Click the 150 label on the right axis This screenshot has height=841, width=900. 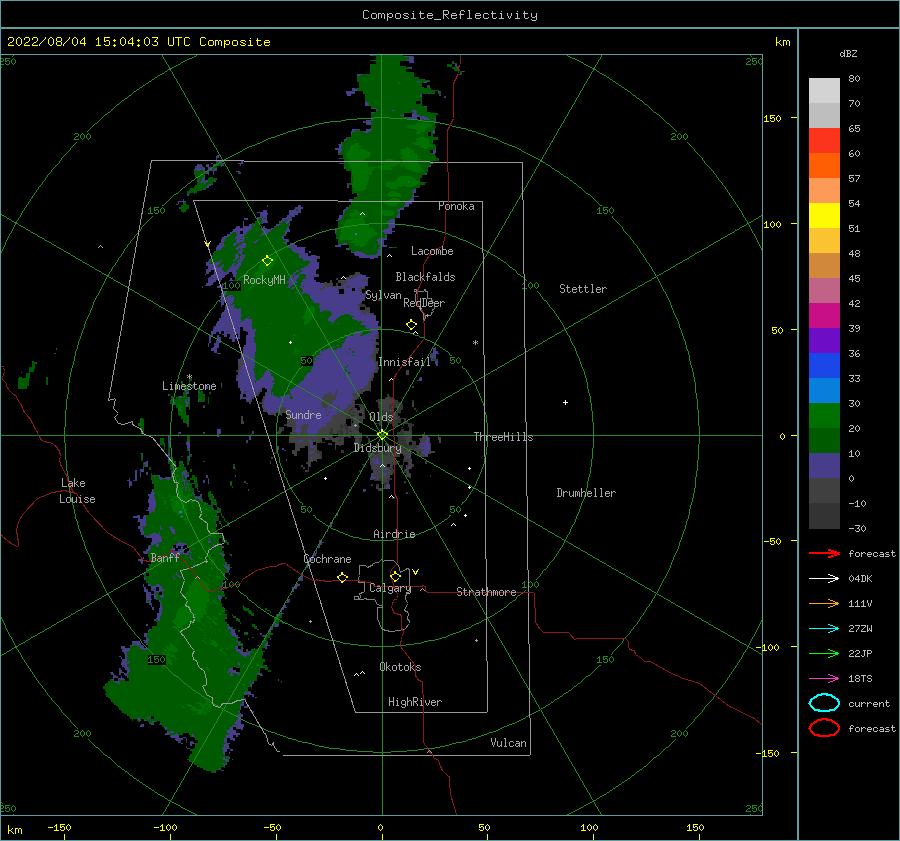tap(771, 118)
